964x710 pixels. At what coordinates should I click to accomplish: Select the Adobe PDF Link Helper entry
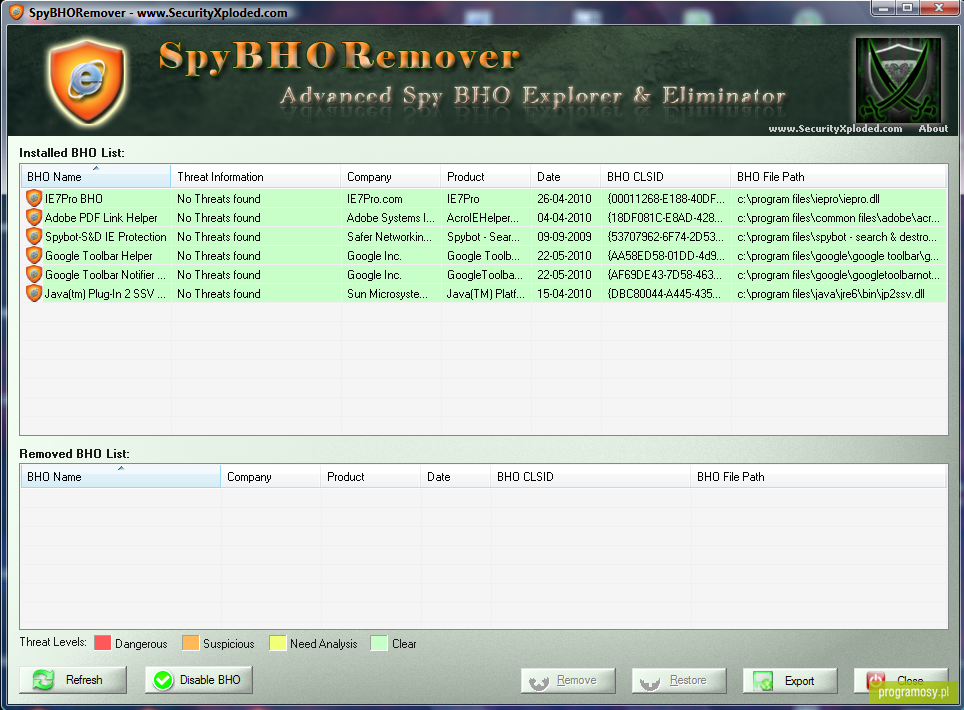click(x=101, y=218)
